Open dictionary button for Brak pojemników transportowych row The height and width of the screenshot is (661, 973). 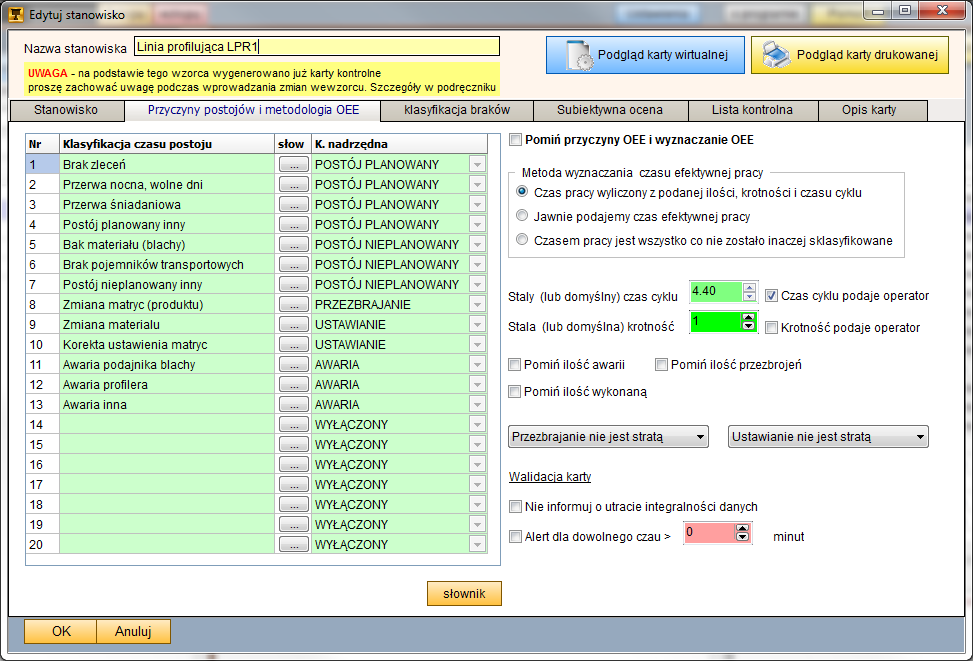click(294, 264)
